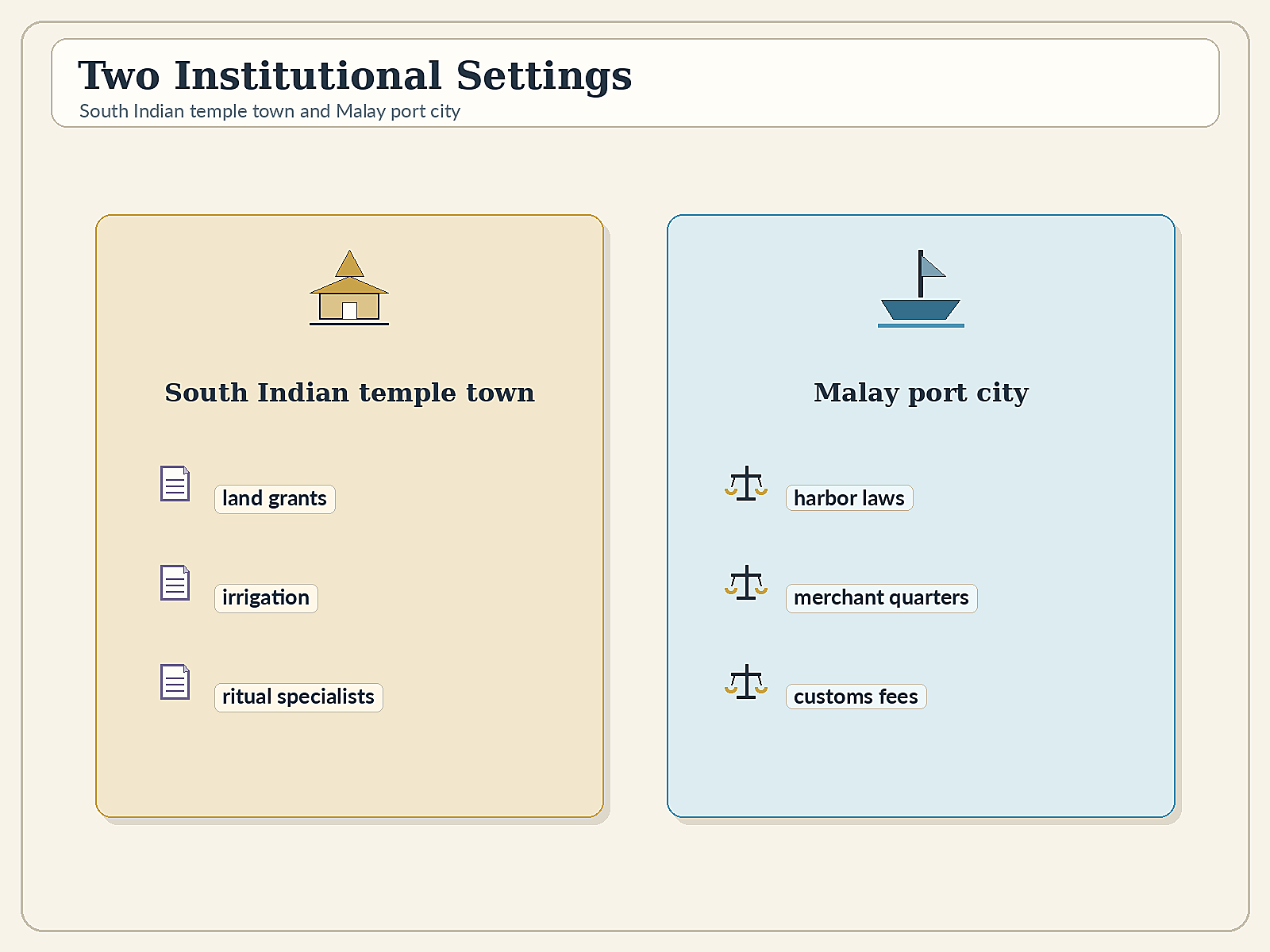Click the document icon beside ritual specialists
Screen dimensions: 1270x952
pyautogui.click(x=175, y=681)
